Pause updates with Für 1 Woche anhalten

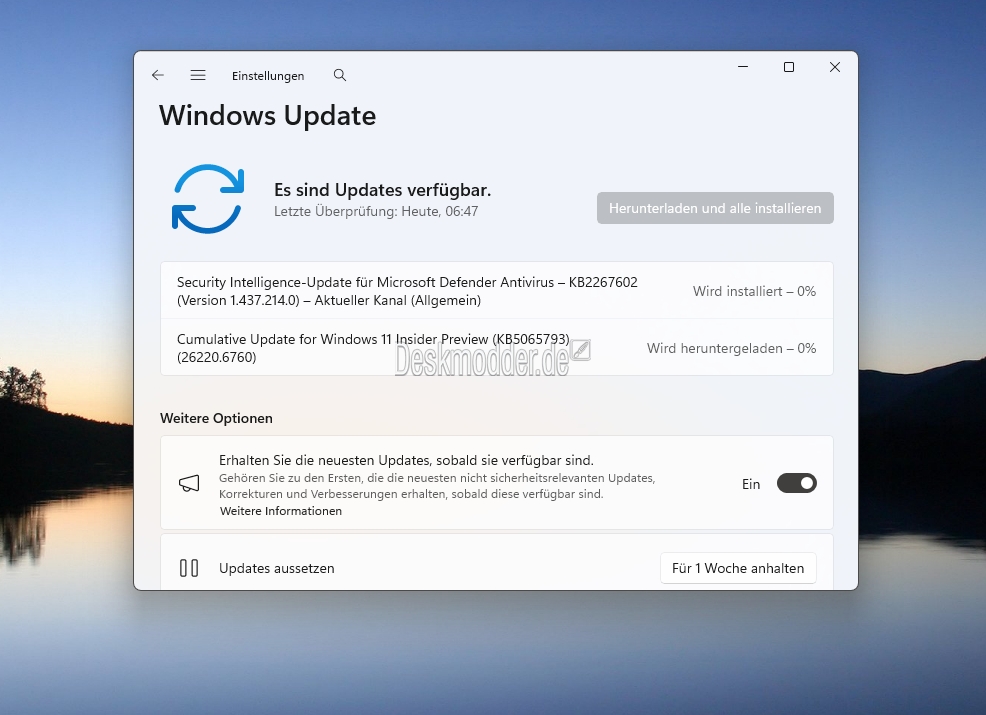(738, 568)
